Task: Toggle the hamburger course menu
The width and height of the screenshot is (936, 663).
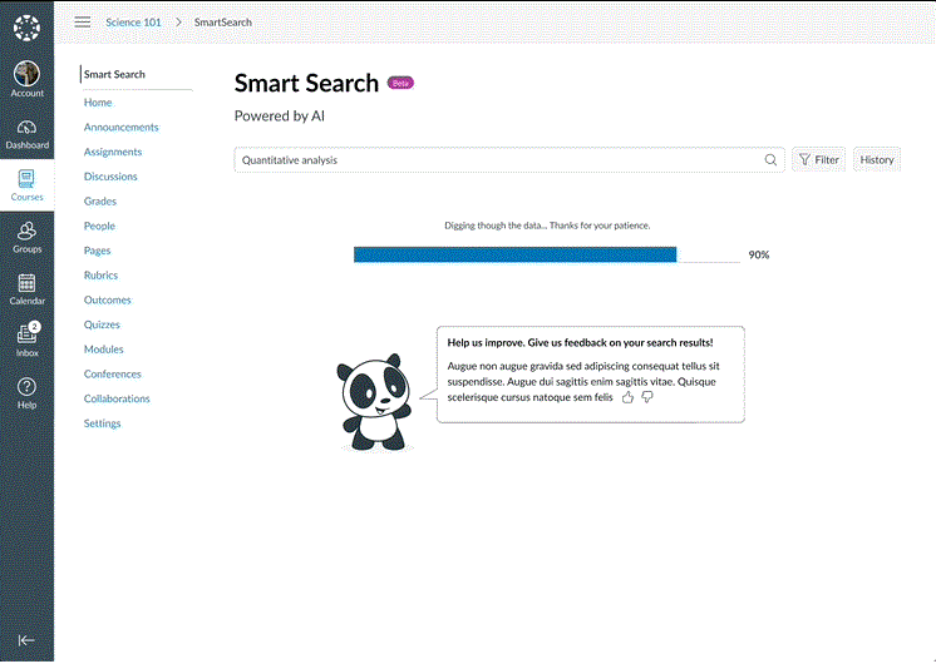Action: [83, 22]
